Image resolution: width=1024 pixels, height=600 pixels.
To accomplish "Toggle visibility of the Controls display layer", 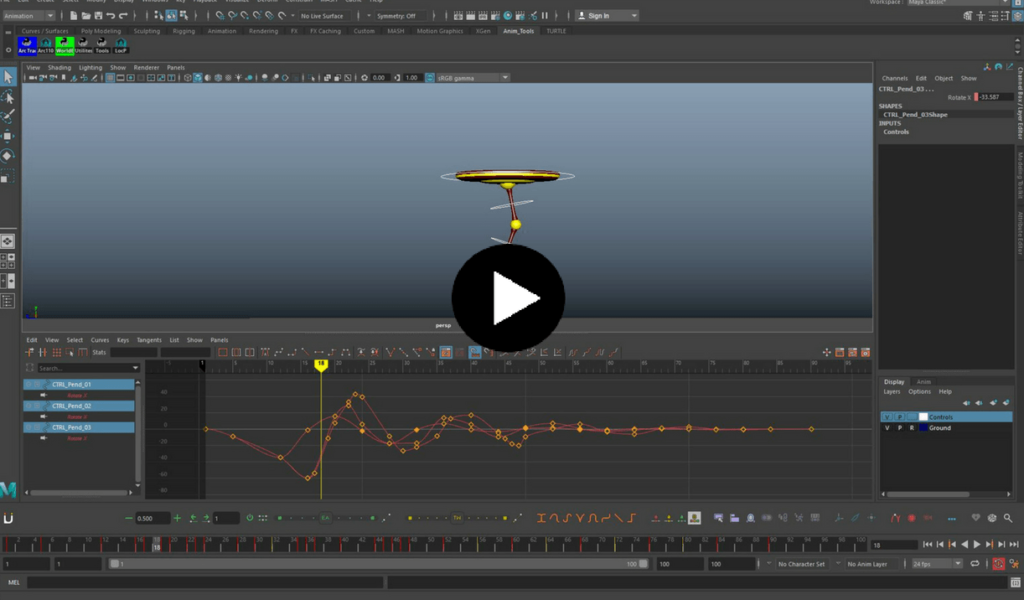I will tap(886, 416).
